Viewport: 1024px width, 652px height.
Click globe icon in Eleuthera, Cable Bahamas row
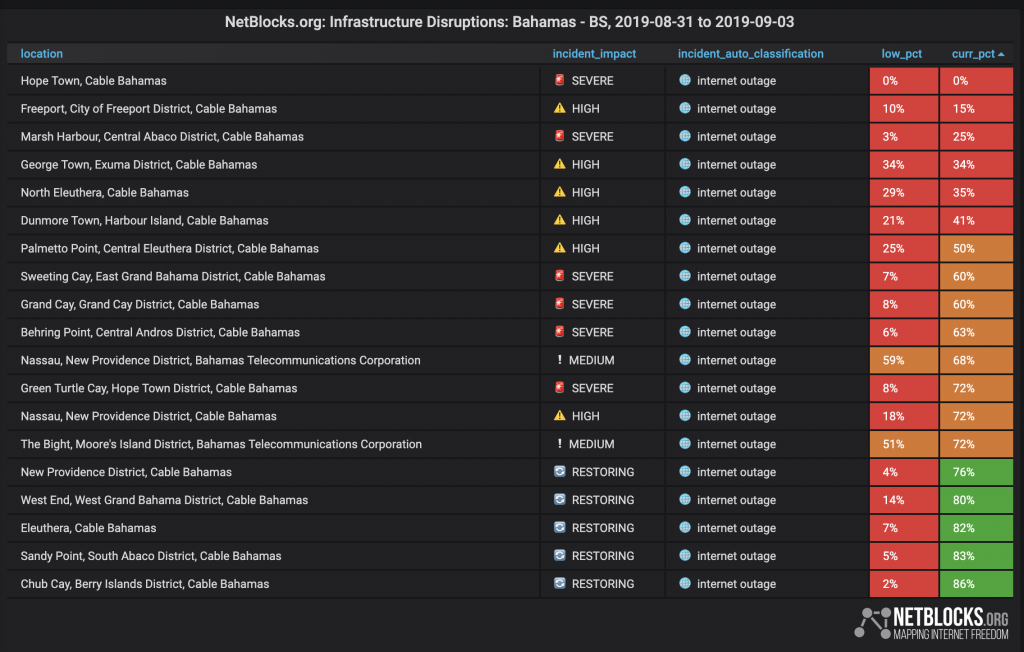(x=684, y=527)
